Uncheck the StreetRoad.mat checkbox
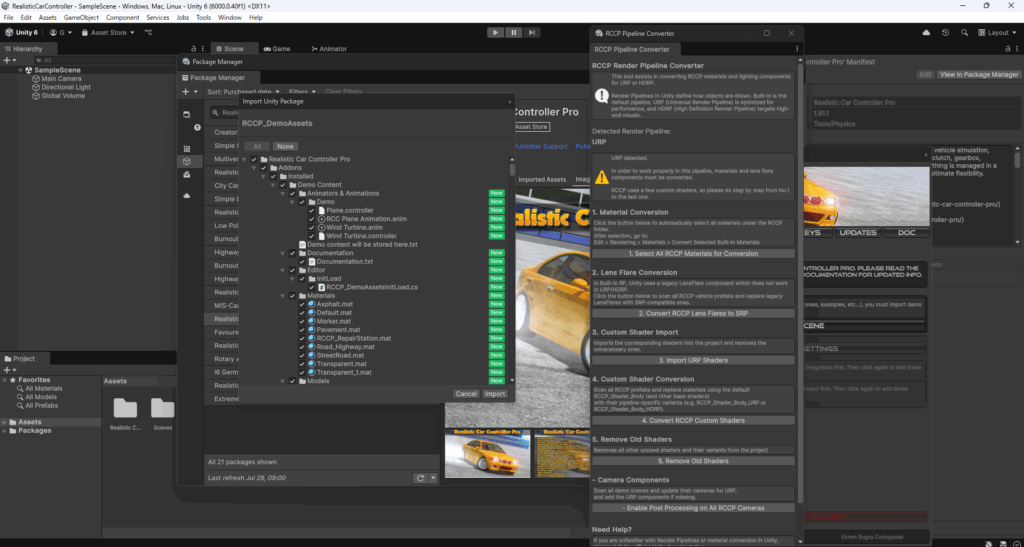The width and height of the screenshot is (1024, 547). 302,355
